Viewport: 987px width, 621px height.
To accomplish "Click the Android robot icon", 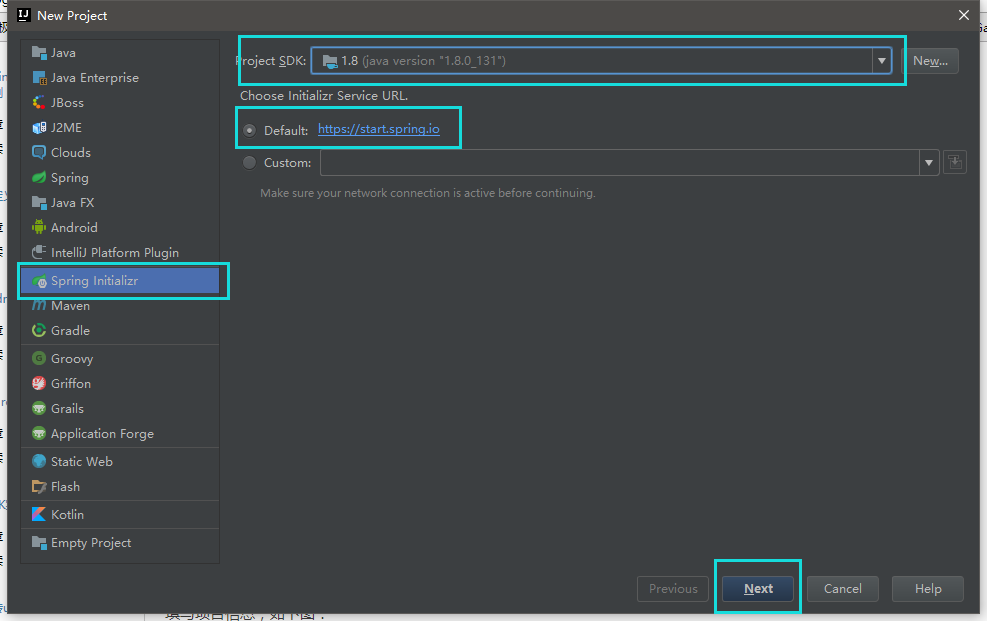I will coord(39,227).
